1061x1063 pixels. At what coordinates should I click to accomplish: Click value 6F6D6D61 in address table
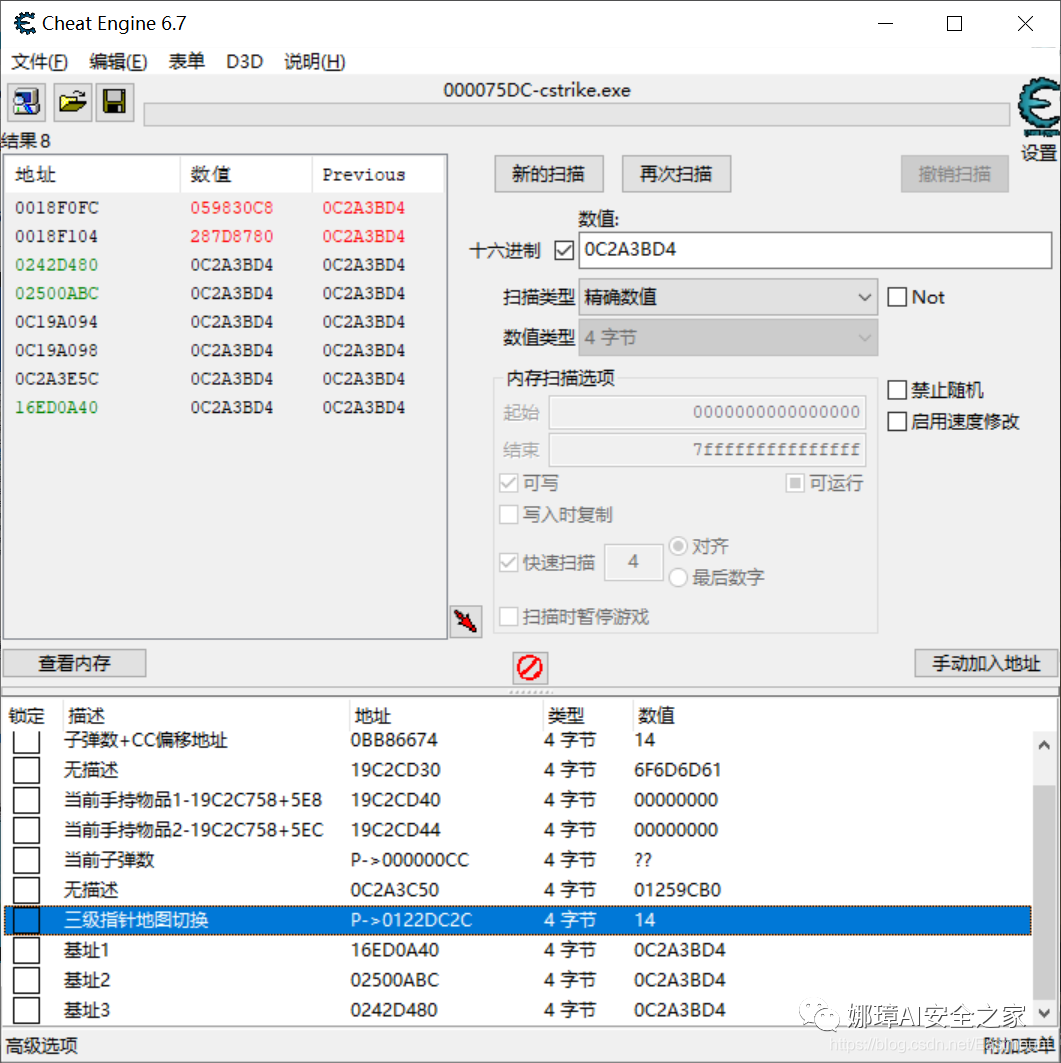(677, 770)
